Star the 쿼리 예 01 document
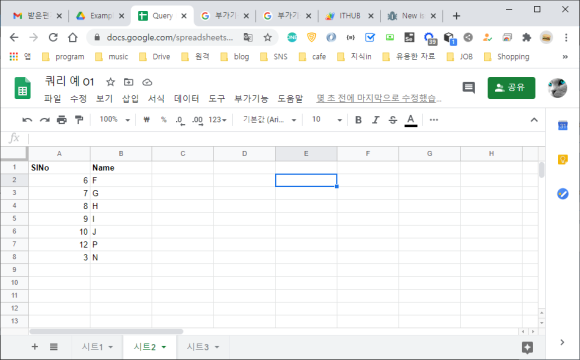Screen dimensions: 580x360 point(110,82)
